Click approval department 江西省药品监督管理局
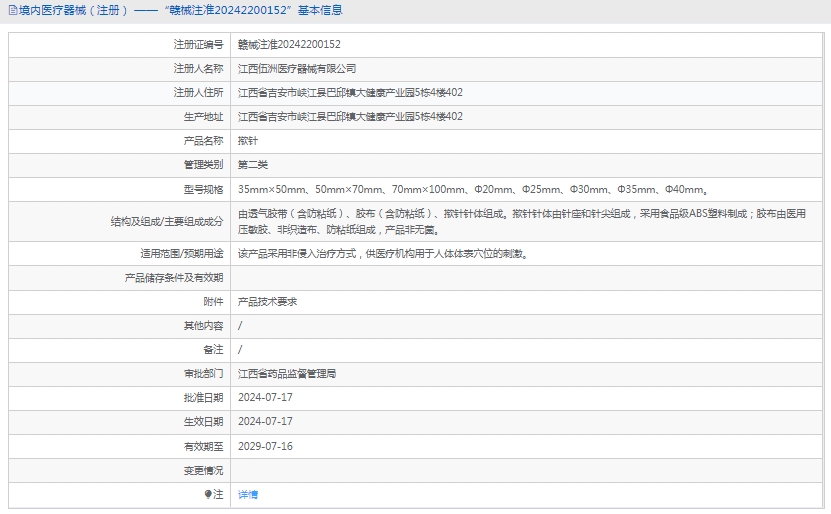Screen dimensions: 831x514 (x=287, y=373)
